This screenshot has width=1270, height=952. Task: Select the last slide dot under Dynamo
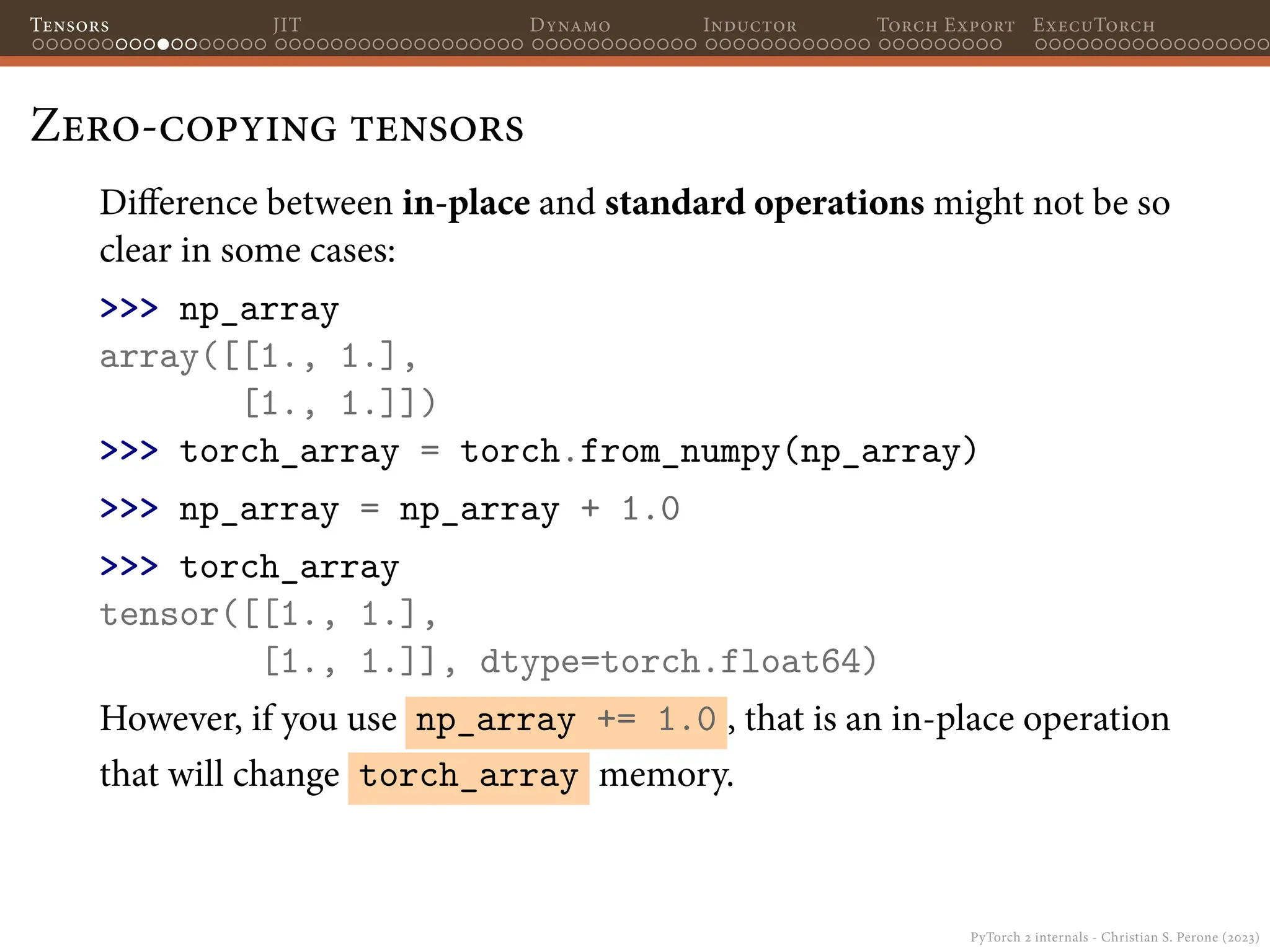pos(691,45)
